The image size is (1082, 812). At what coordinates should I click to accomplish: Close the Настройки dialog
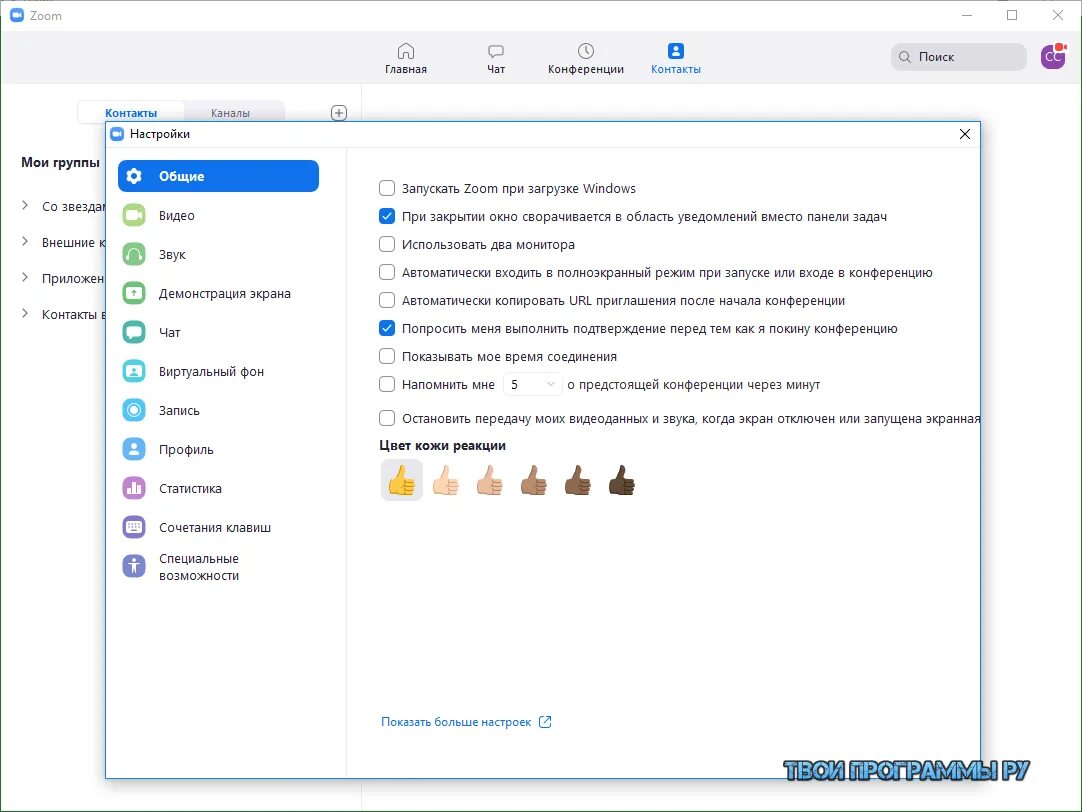(x=965, y=134)
